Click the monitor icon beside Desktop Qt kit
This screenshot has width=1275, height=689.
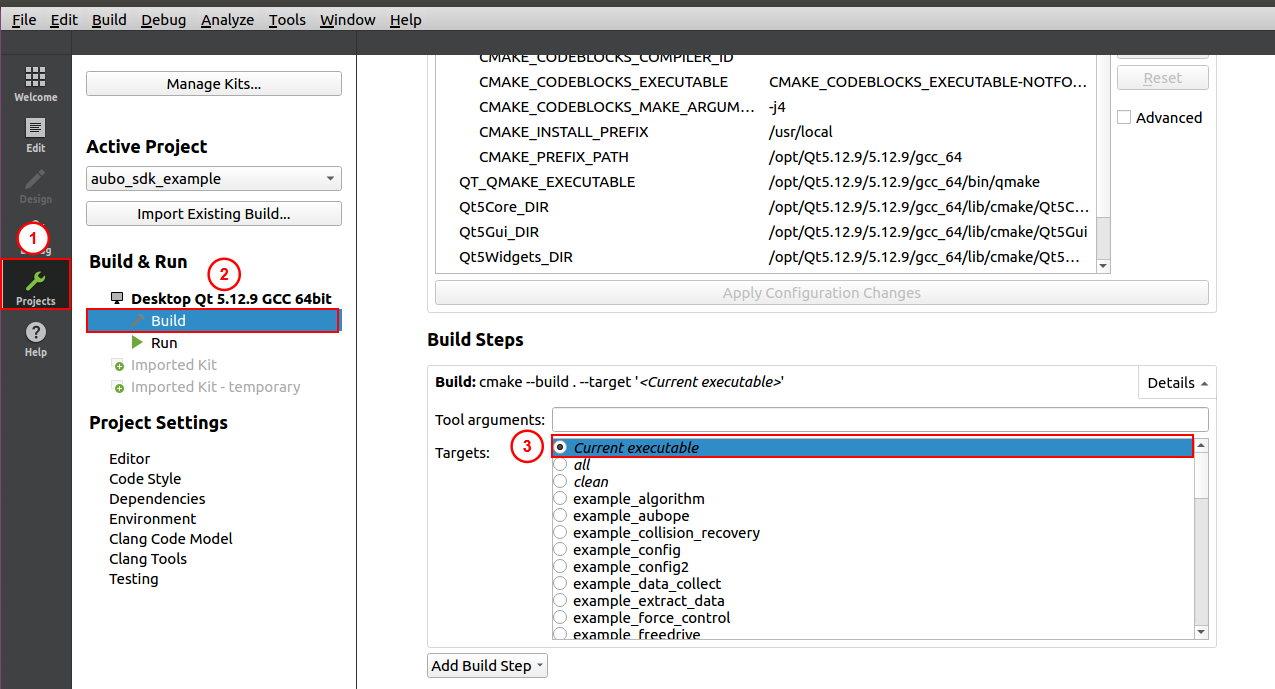click(118, 298)
